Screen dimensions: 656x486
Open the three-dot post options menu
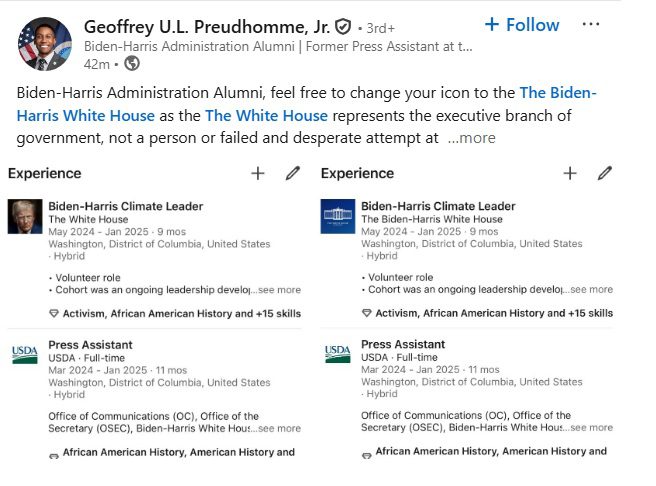[x=590, y=25]
